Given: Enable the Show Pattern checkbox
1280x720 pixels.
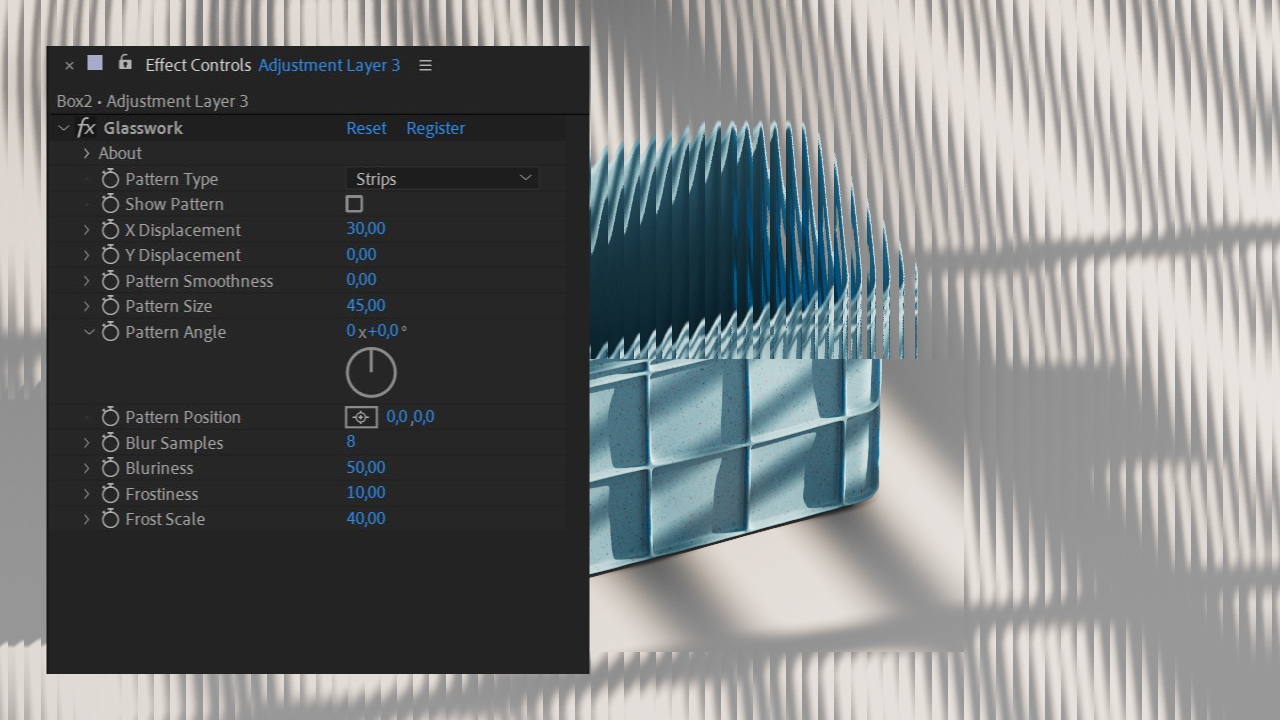Looking at the screenshot, I should click(354, 204).
